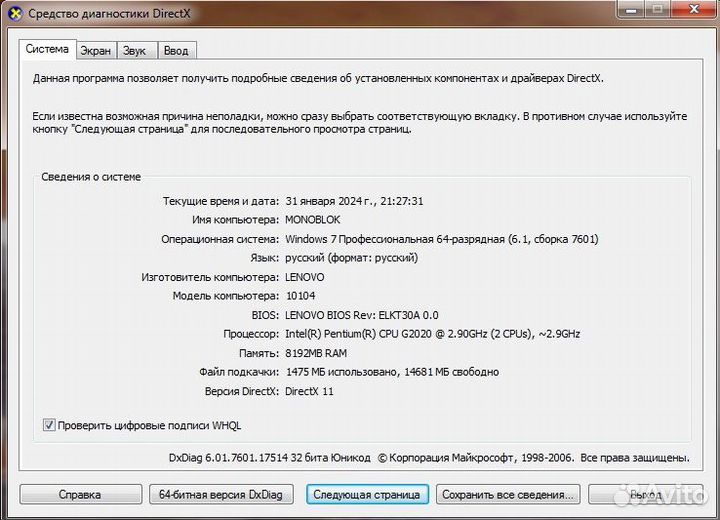This screenshot has height=520, width=720.
Task: Select the Ввод tab
Action: (176, 51)
